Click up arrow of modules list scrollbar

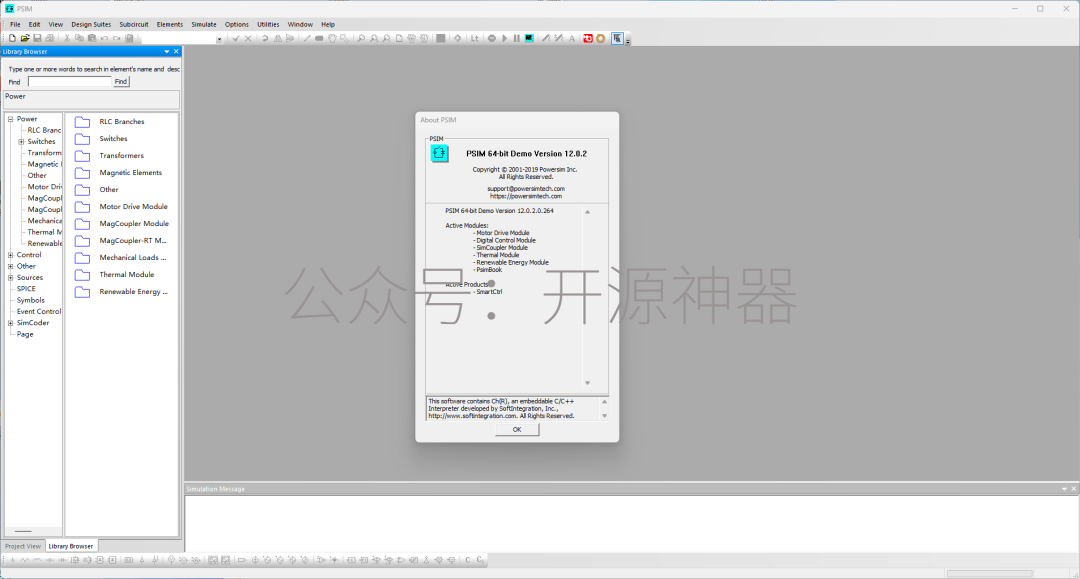(x=588, y=212)
